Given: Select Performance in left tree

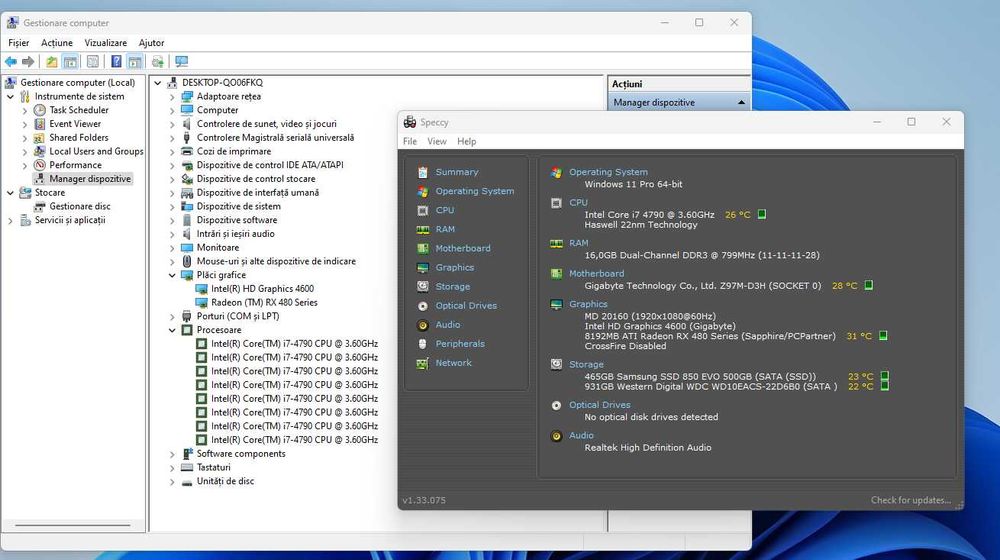Looking at the screenshot, I should [x=75, y=165].
